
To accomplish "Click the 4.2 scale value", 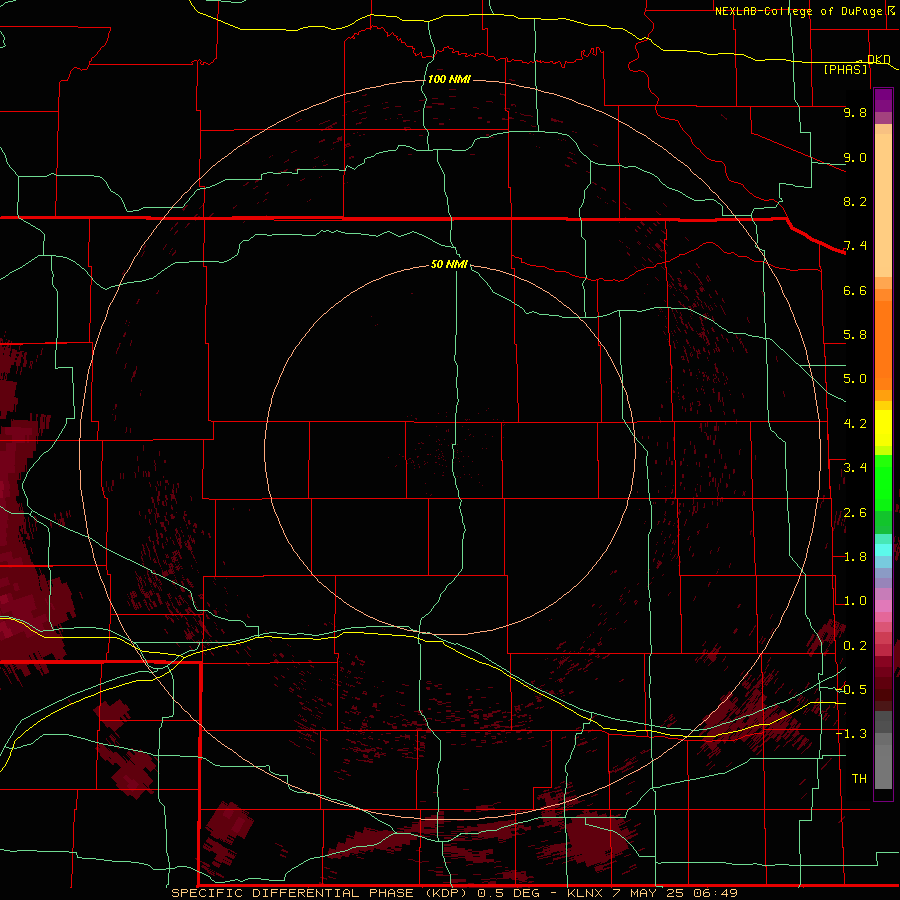I will 855,424.
